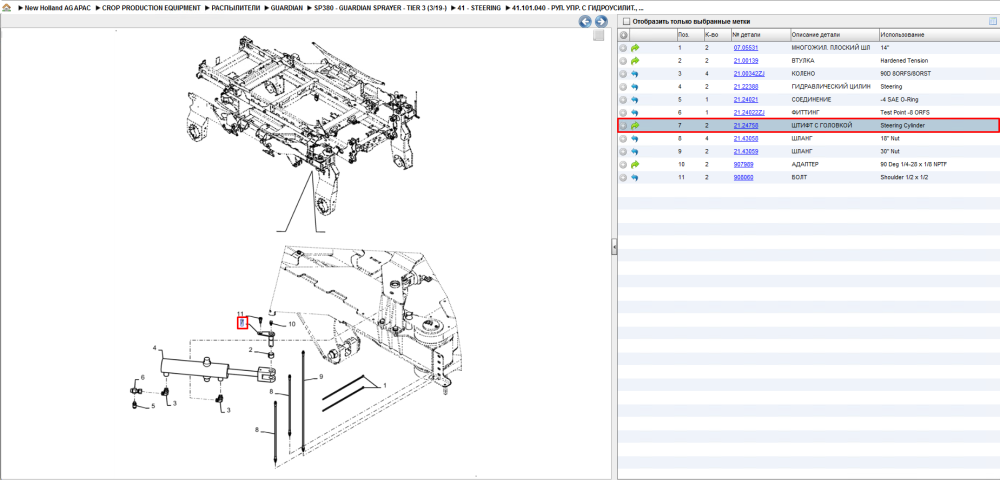This screenshot has height=480, width=1000.
Task: Click the round gray icon in ФИТТИНГ row
Action: click(x=624, y=113)
